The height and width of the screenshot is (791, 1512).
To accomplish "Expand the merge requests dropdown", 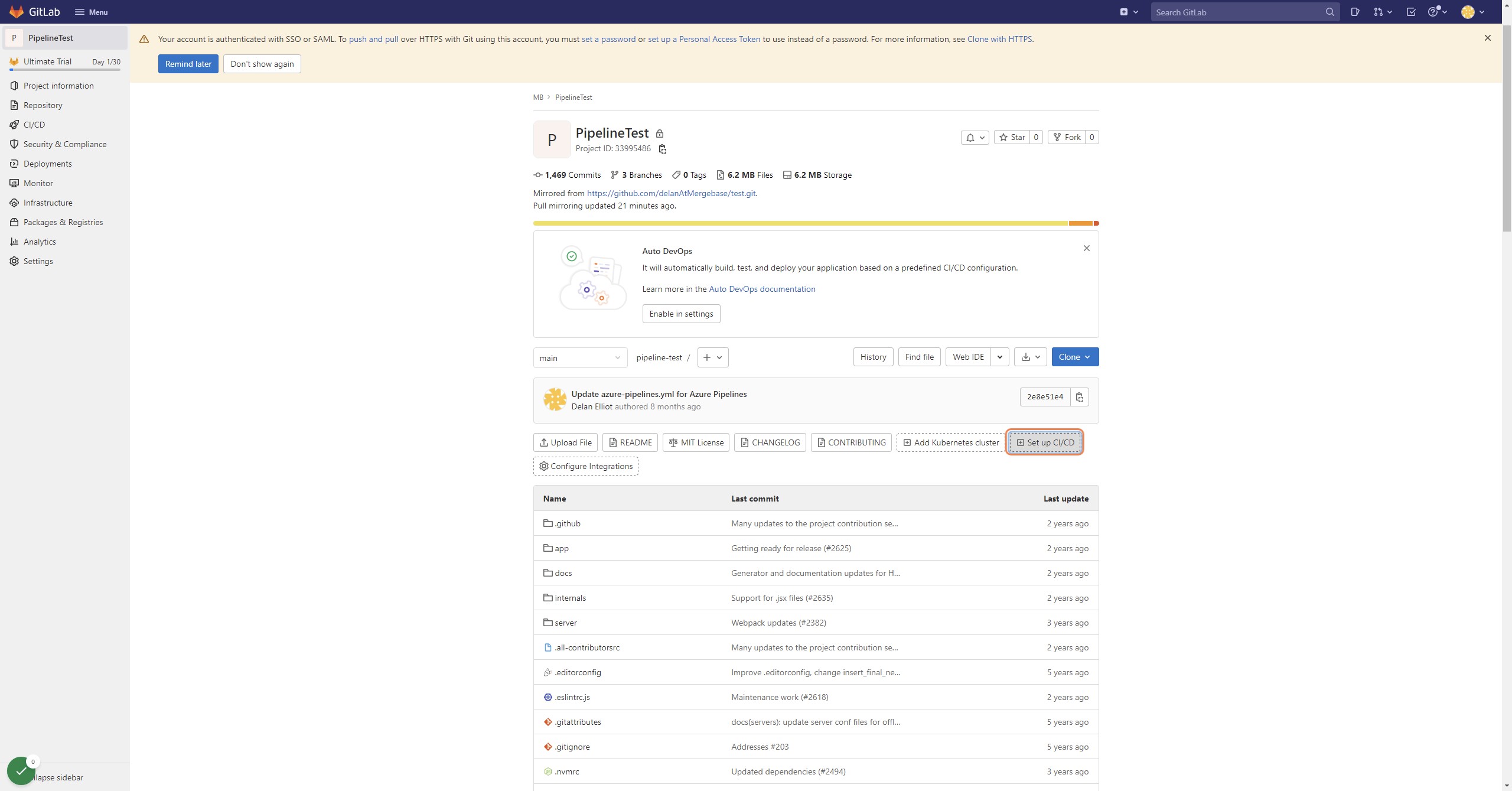I will pos(1383,12).
